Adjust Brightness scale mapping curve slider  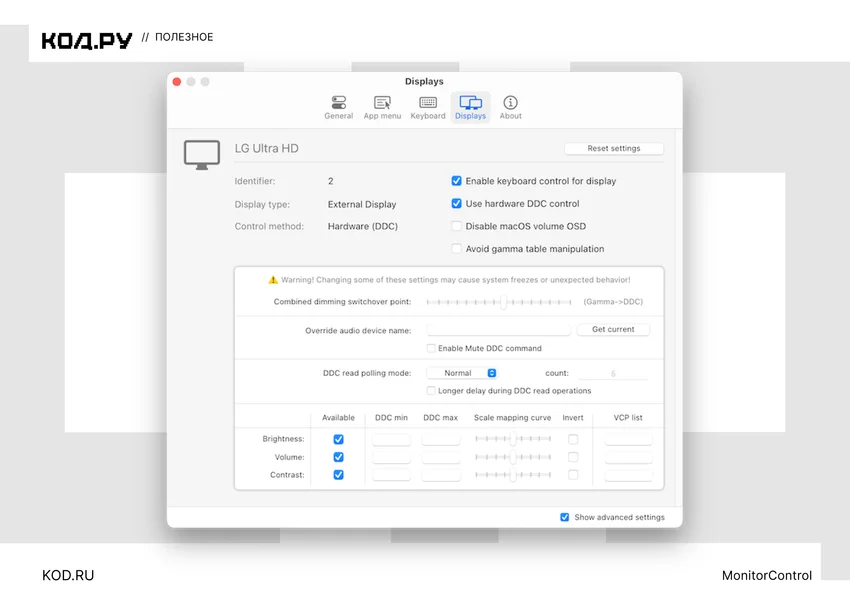513,439
